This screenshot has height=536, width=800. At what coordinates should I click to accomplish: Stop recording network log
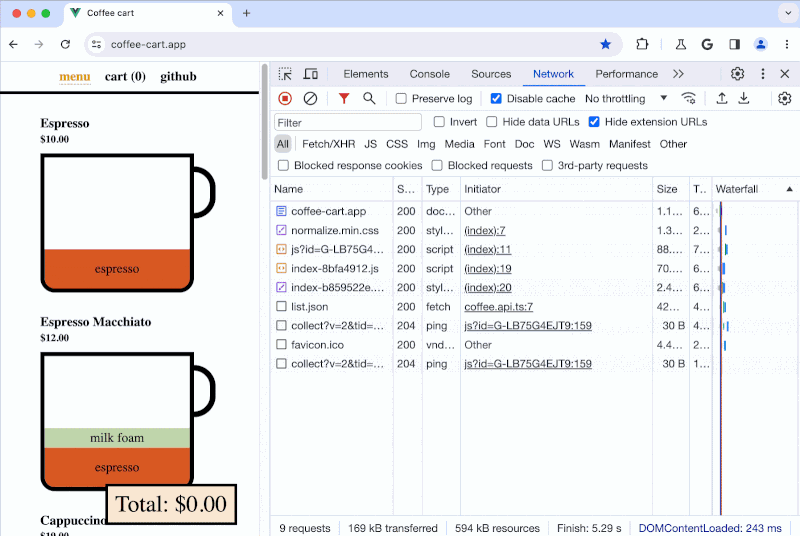click(285, 98)
